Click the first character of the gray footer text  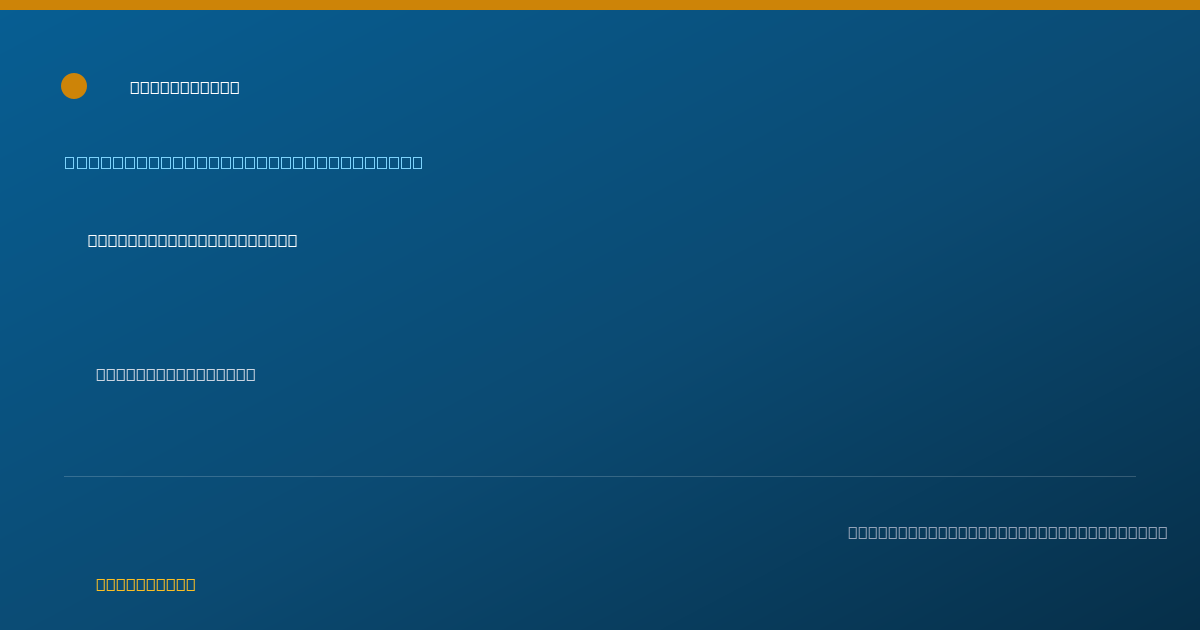[853, 532]
